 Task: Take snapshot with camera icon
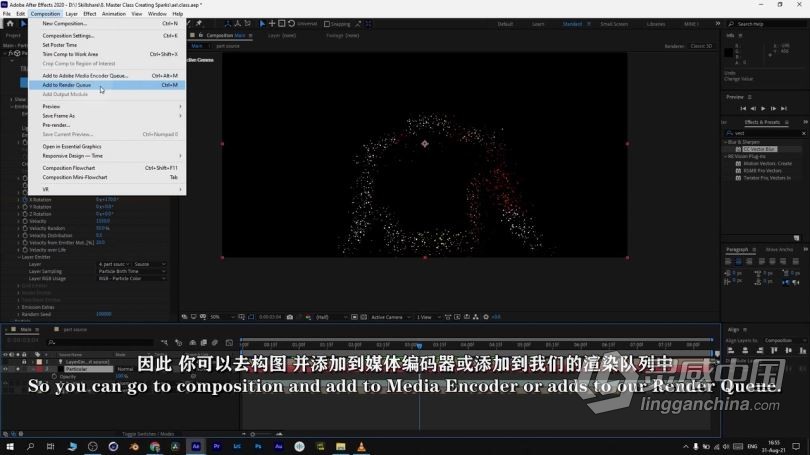(x=290, y=317)
